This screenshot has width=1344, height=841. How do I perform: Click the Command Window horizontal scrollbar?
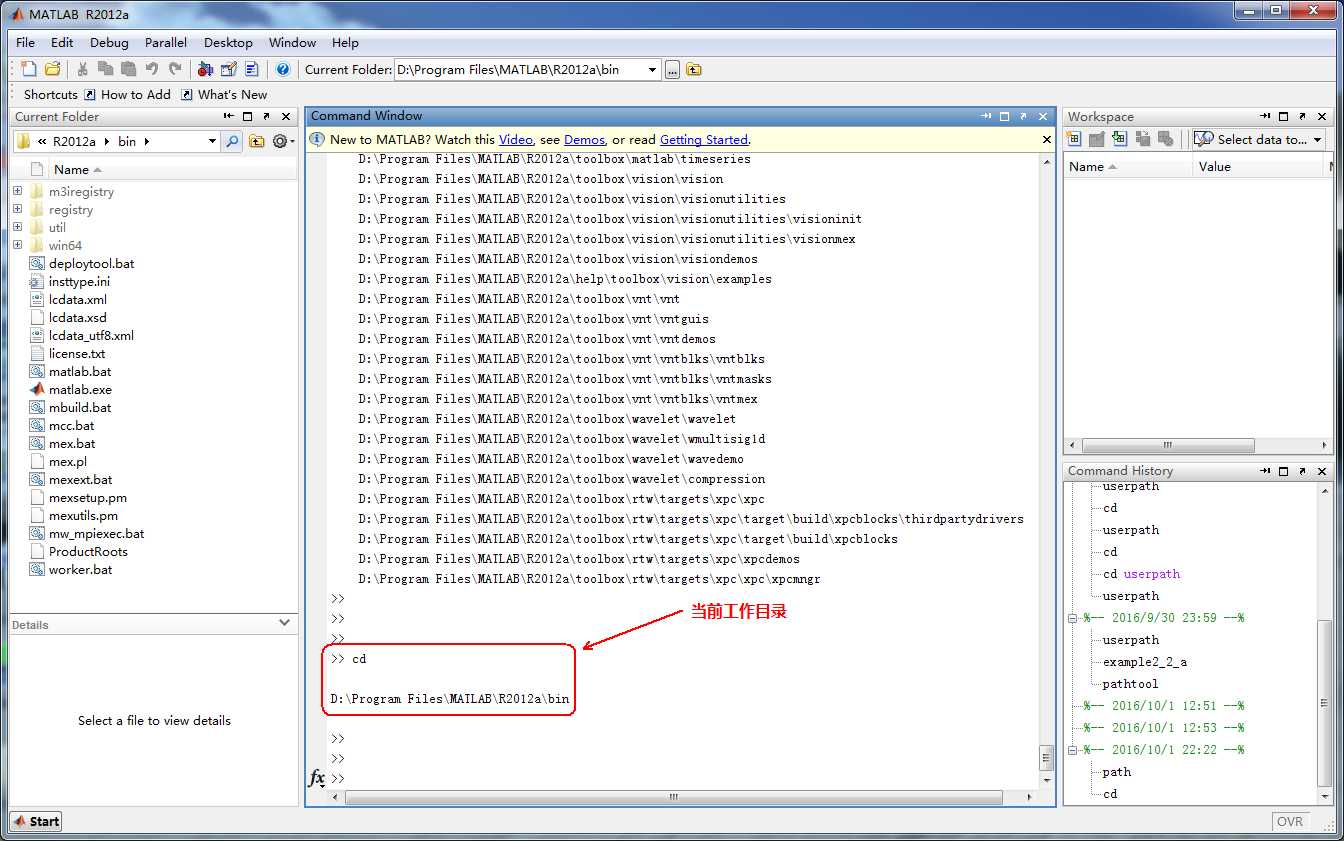[x=673, y=797]
